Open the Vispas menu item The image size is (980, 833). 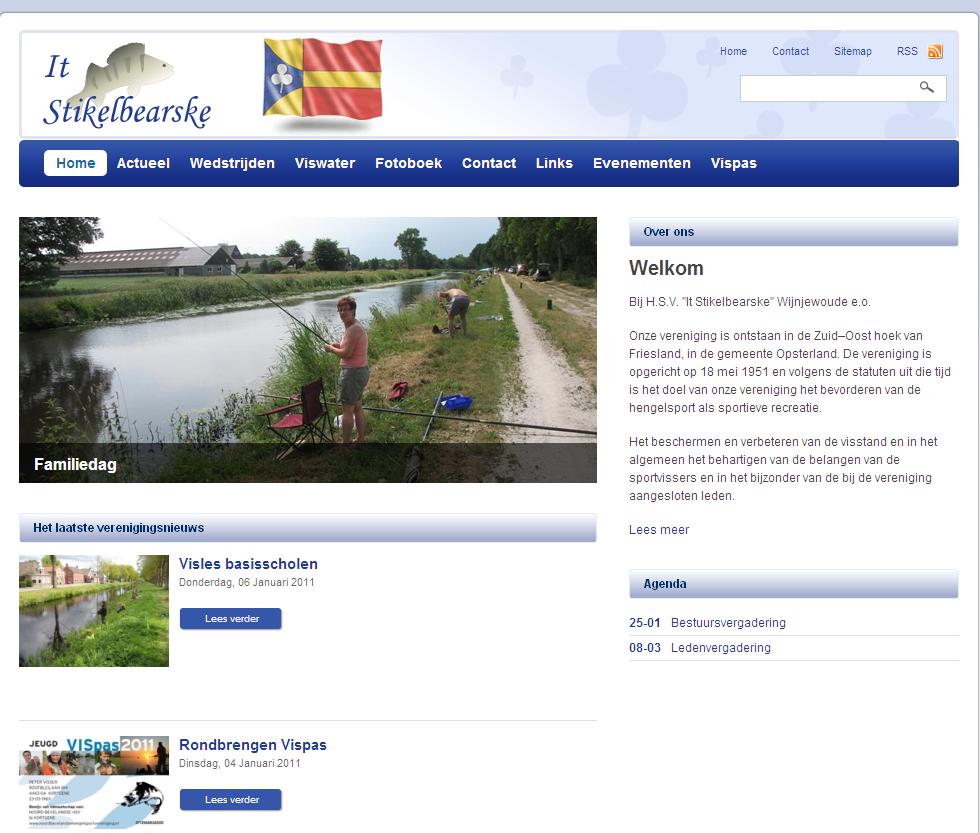(x=733, y=163)
